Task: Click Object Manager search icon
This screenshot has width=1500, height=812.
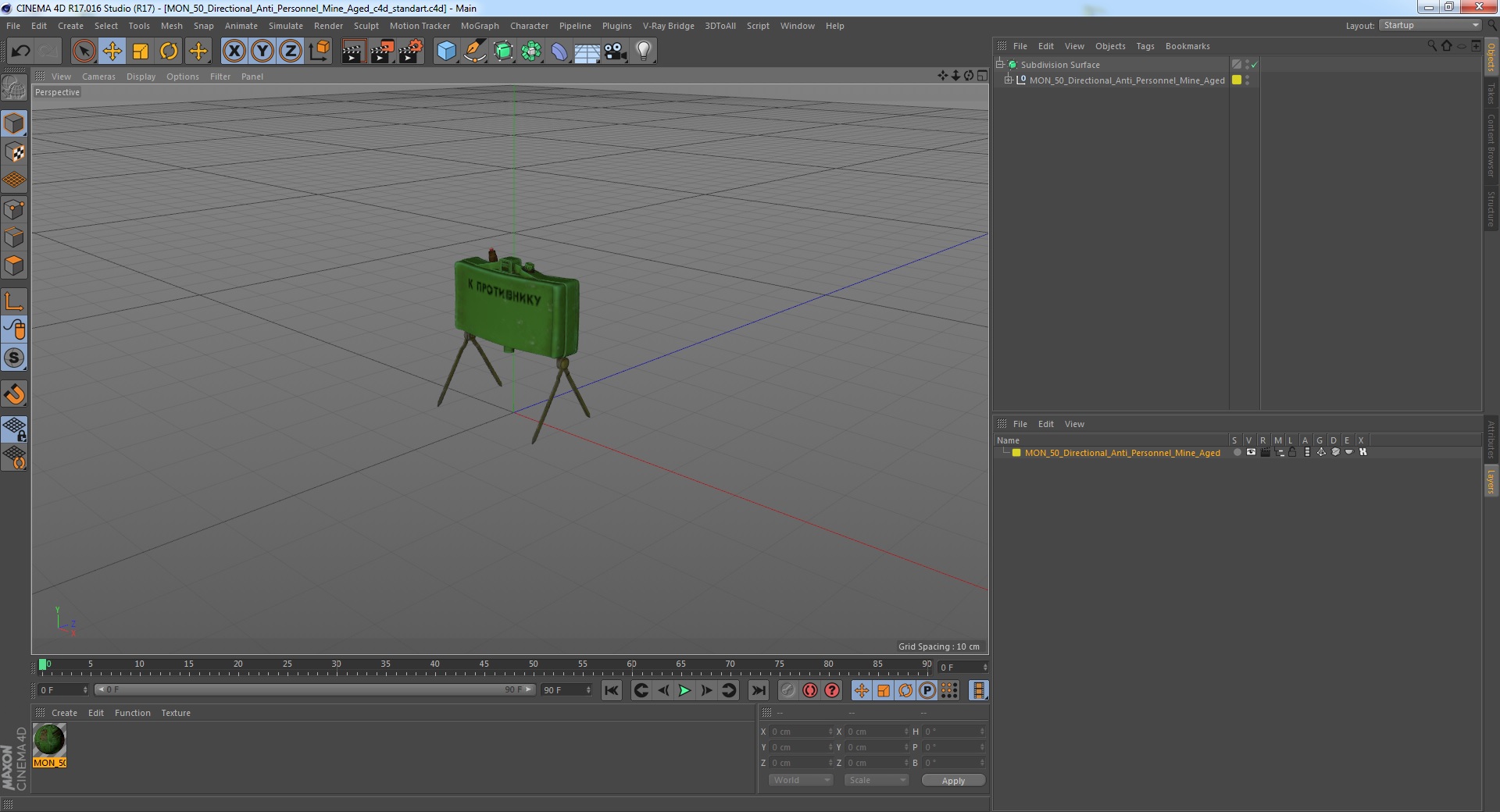Action: click(x=1431, y=46)
